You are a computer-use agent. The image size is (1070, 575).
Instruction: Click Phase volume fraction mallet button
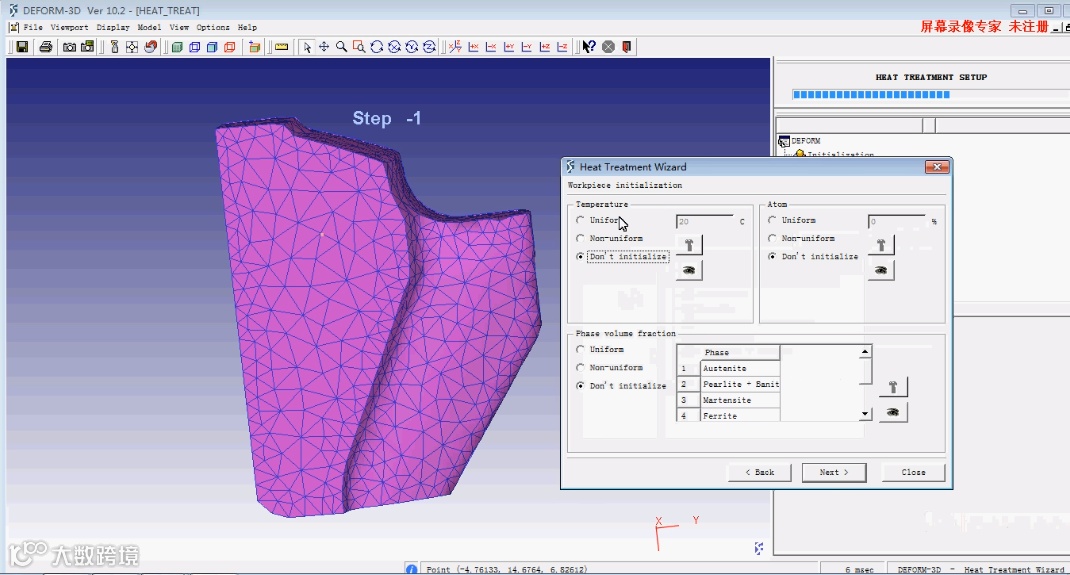coord(893,387)
